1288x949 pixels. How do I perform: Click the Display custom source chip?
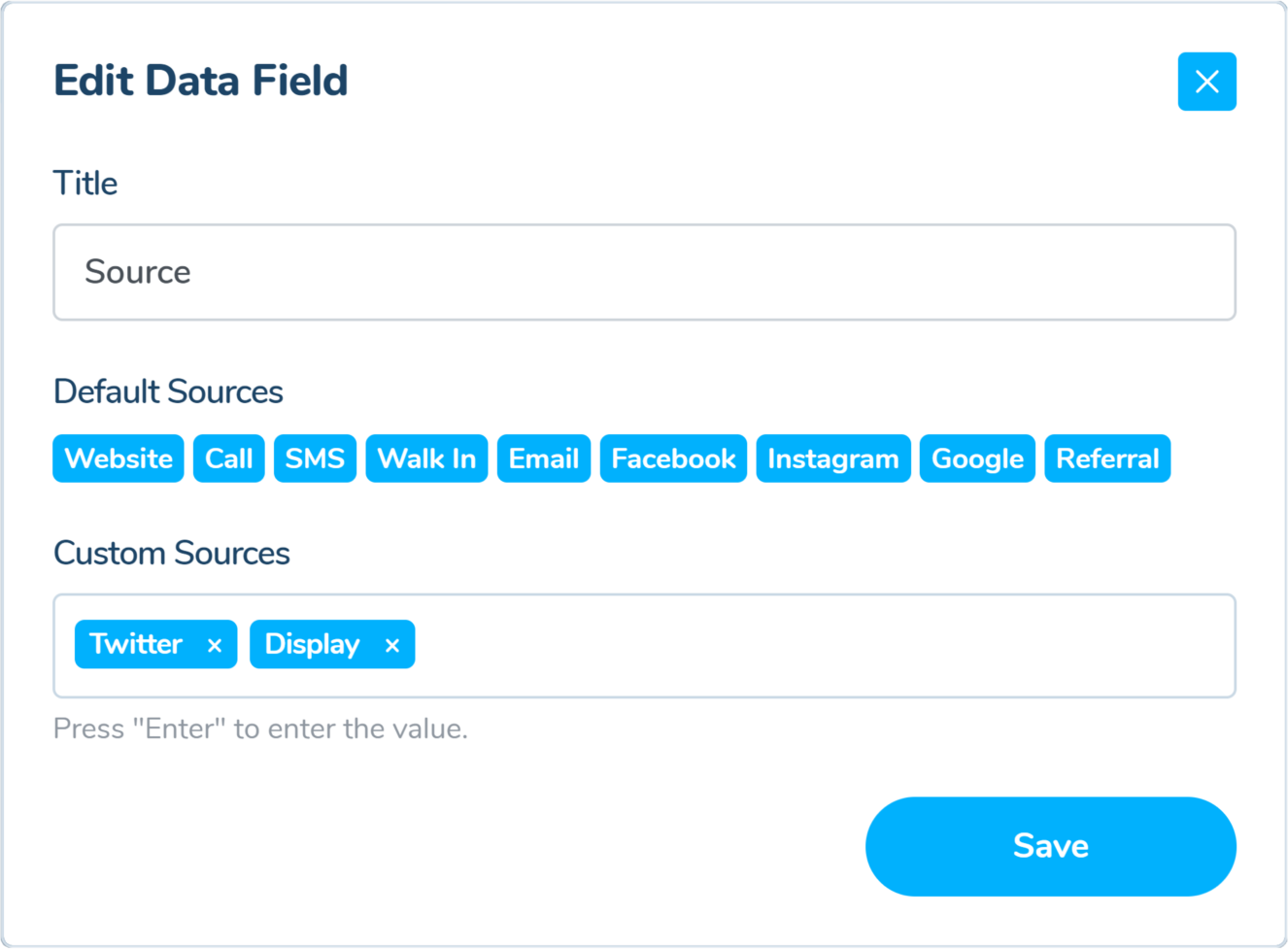click(312, 644)
